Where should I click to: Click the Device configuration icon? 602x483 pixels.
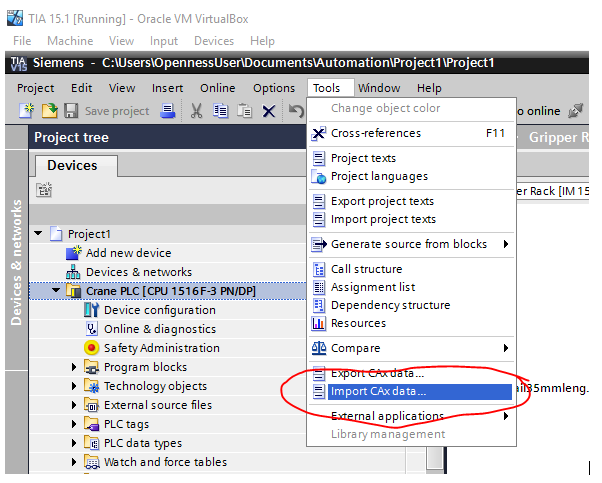91,309
